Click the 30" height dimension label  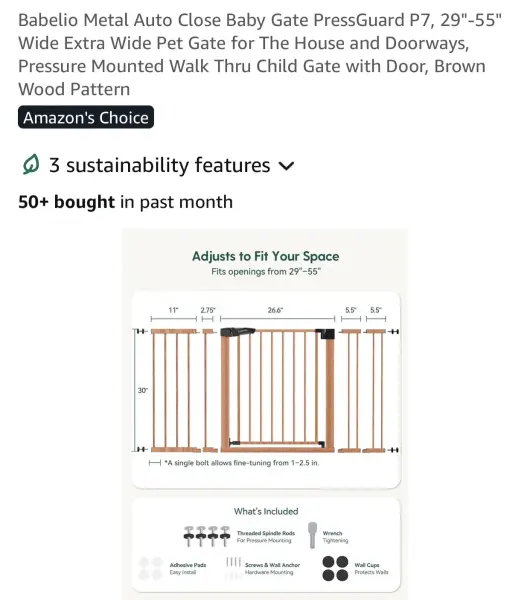(x=142, y=390)
